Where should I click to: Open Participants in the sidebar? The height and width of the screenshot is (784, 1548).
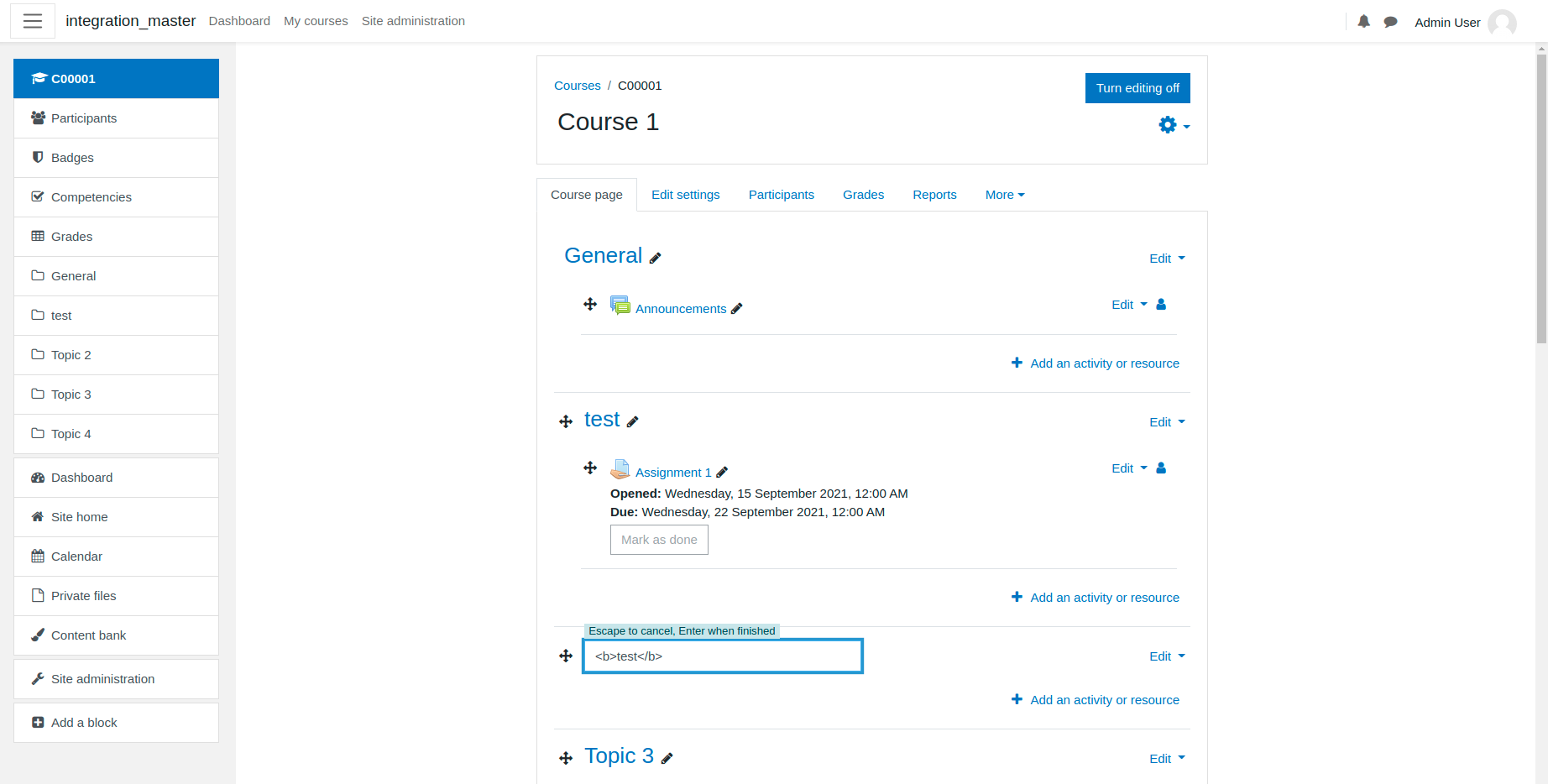[116, 118]
